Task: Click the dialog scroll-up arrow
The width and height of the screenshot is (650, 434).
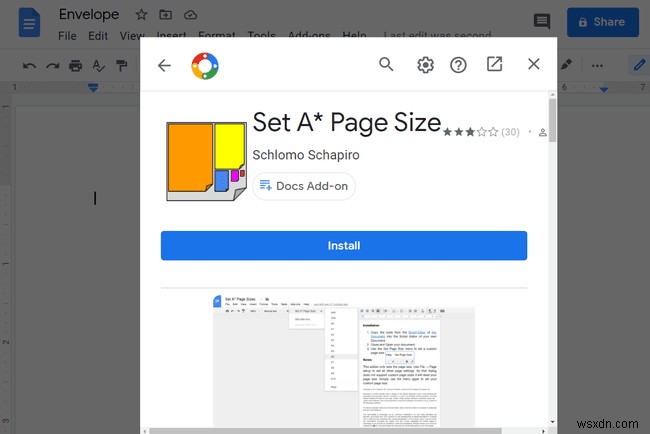Action: click(552, 95)
